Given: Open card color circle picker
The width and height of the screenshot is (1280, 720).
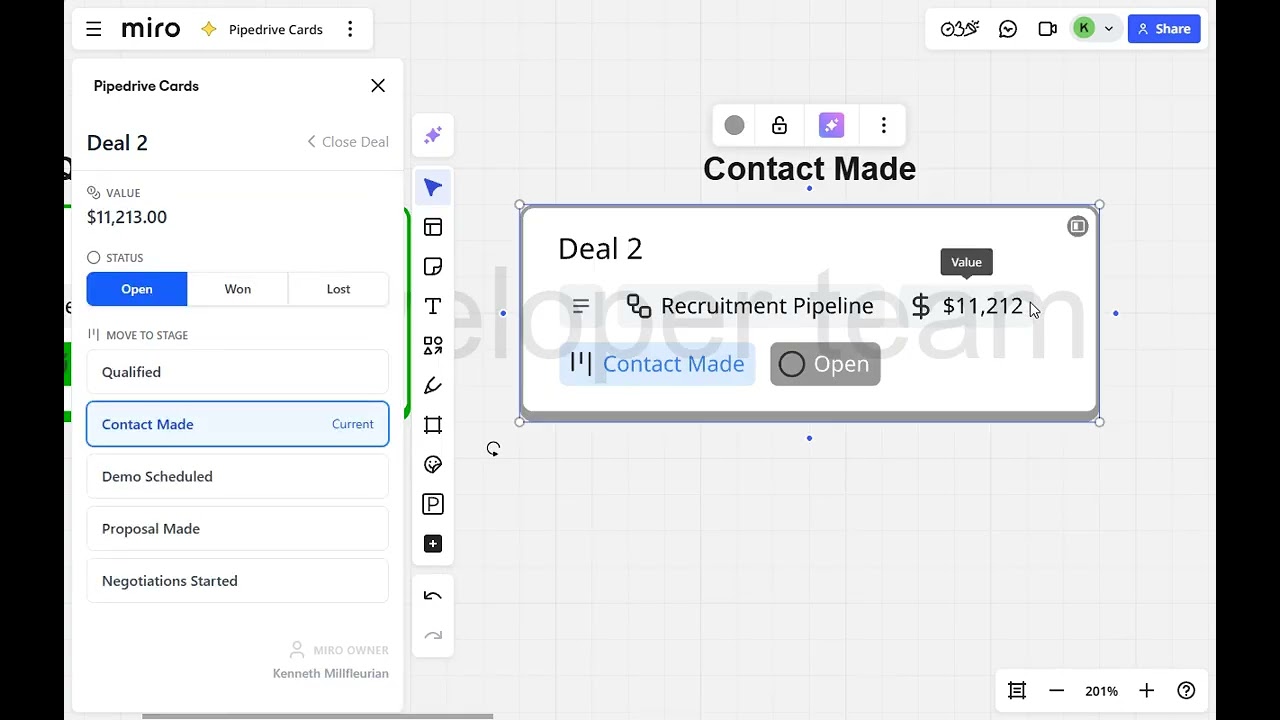Looking at the screenshot, I should click(734, 125).
